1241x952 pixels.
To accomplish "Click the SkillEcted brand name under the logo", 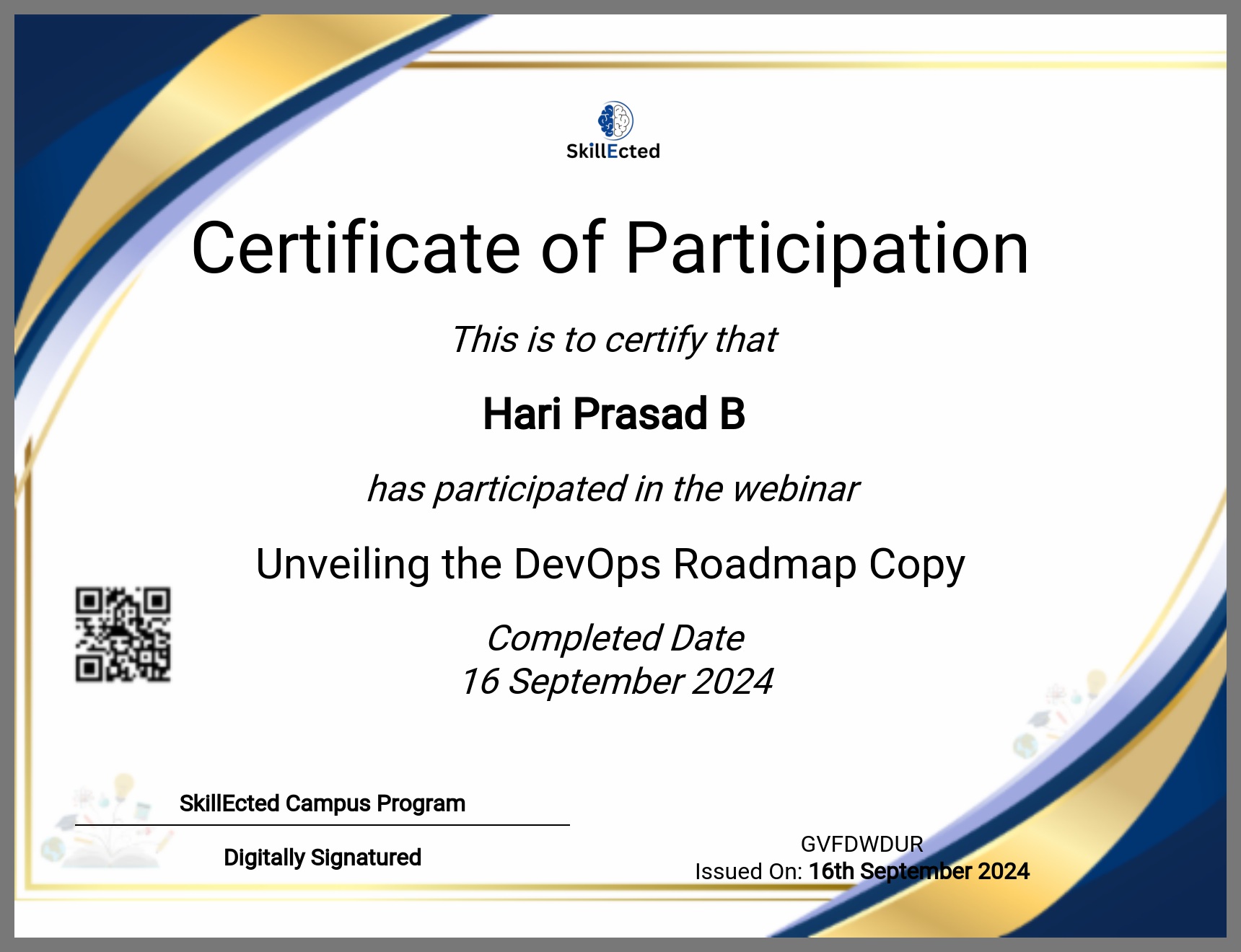I will [x=613, y=151].
